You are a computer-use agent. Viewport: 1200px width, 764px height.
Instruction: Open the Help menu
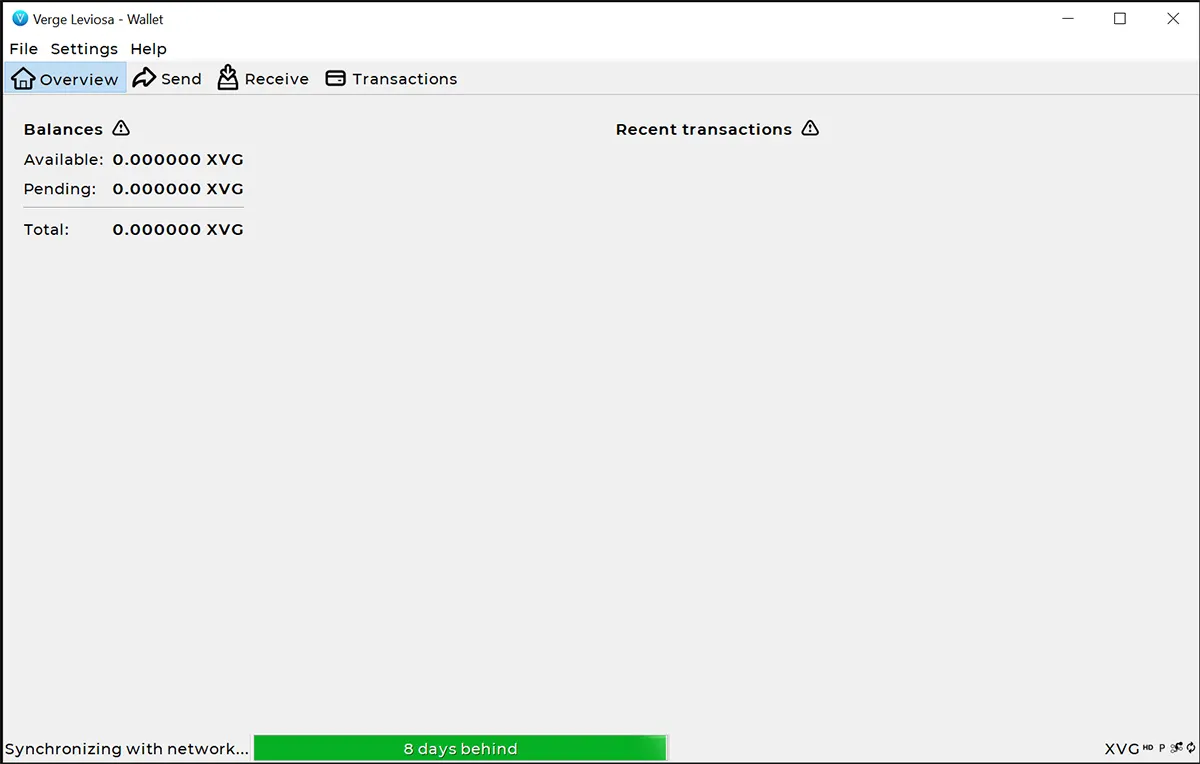point(148,49)
